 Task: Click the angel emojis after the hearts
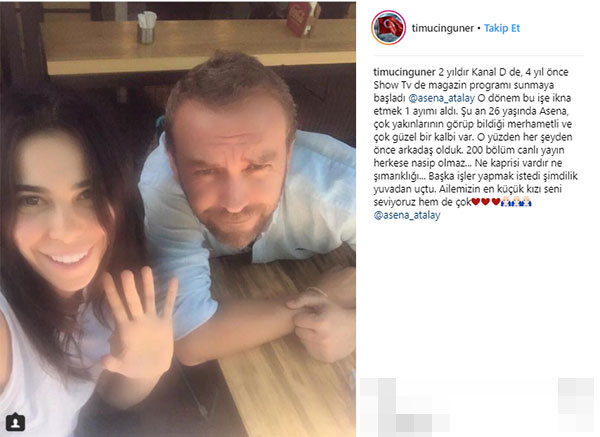[516, 202]
